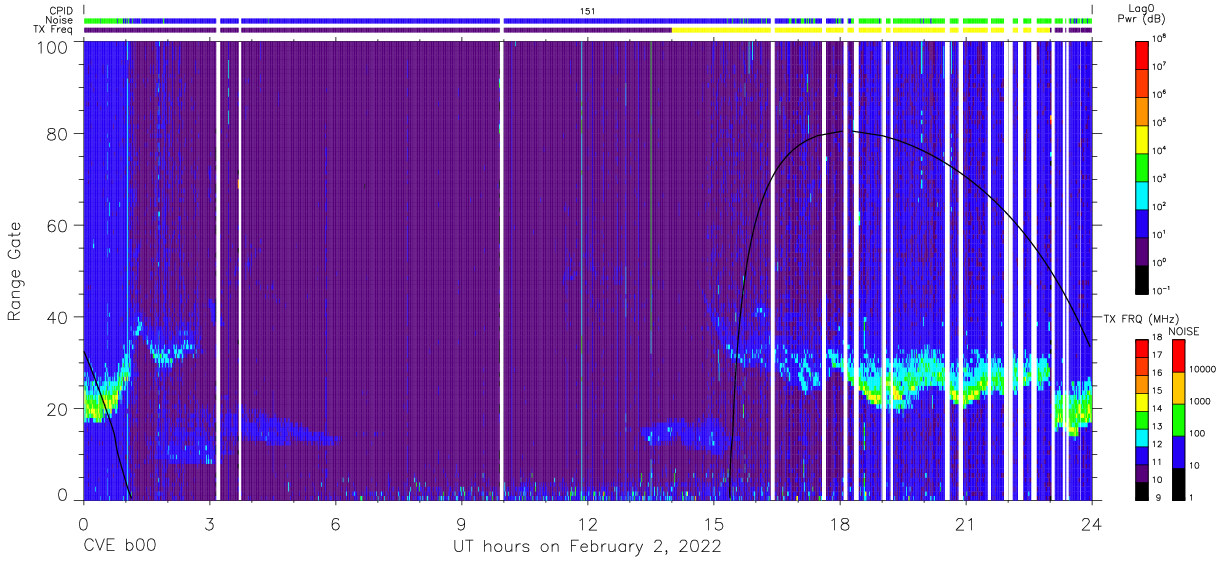The height and width of the screenshot is (567, 1228).
Task: Click the x-axis tick label '9'
Action: point(461,523)
